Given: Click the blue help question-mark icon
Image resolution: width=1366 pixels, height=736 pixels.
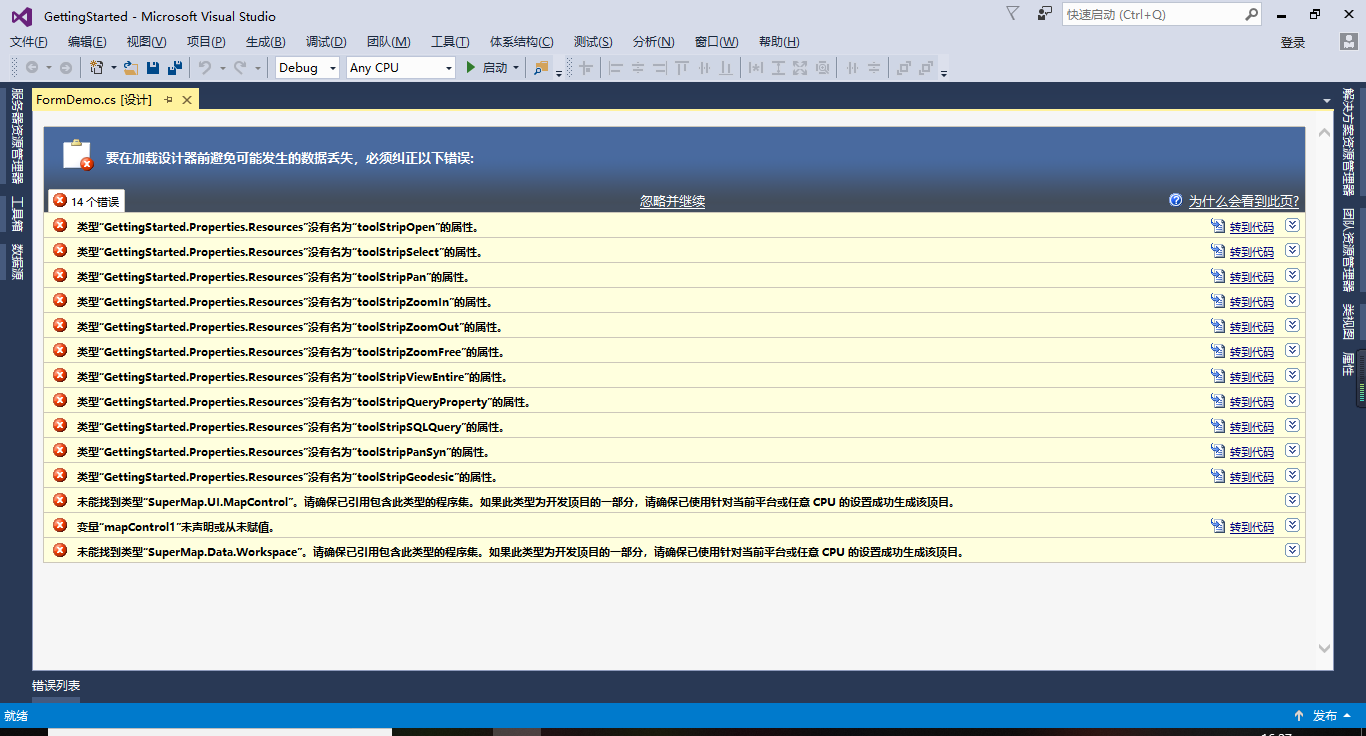Looking at the screenshot, I should [x=1176, y=200].
